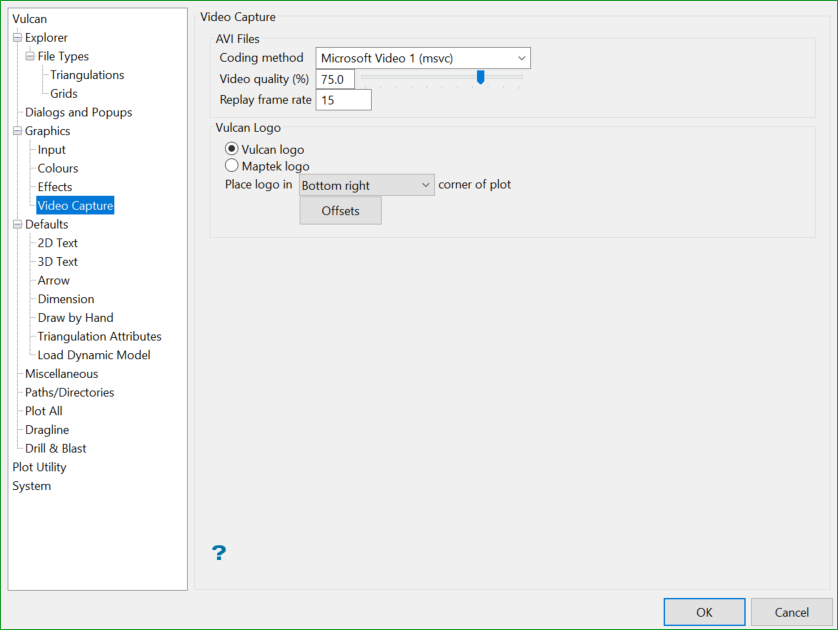Screen dimensions: 838x630
Task: Click the Offsets button
Action: coord(340,211)
